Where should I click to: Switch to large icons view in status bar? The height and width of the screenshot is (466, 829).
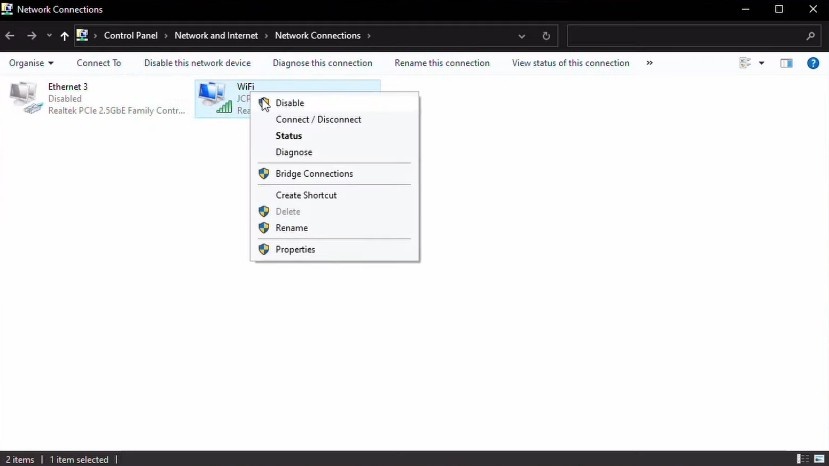(x=819, y=459)
